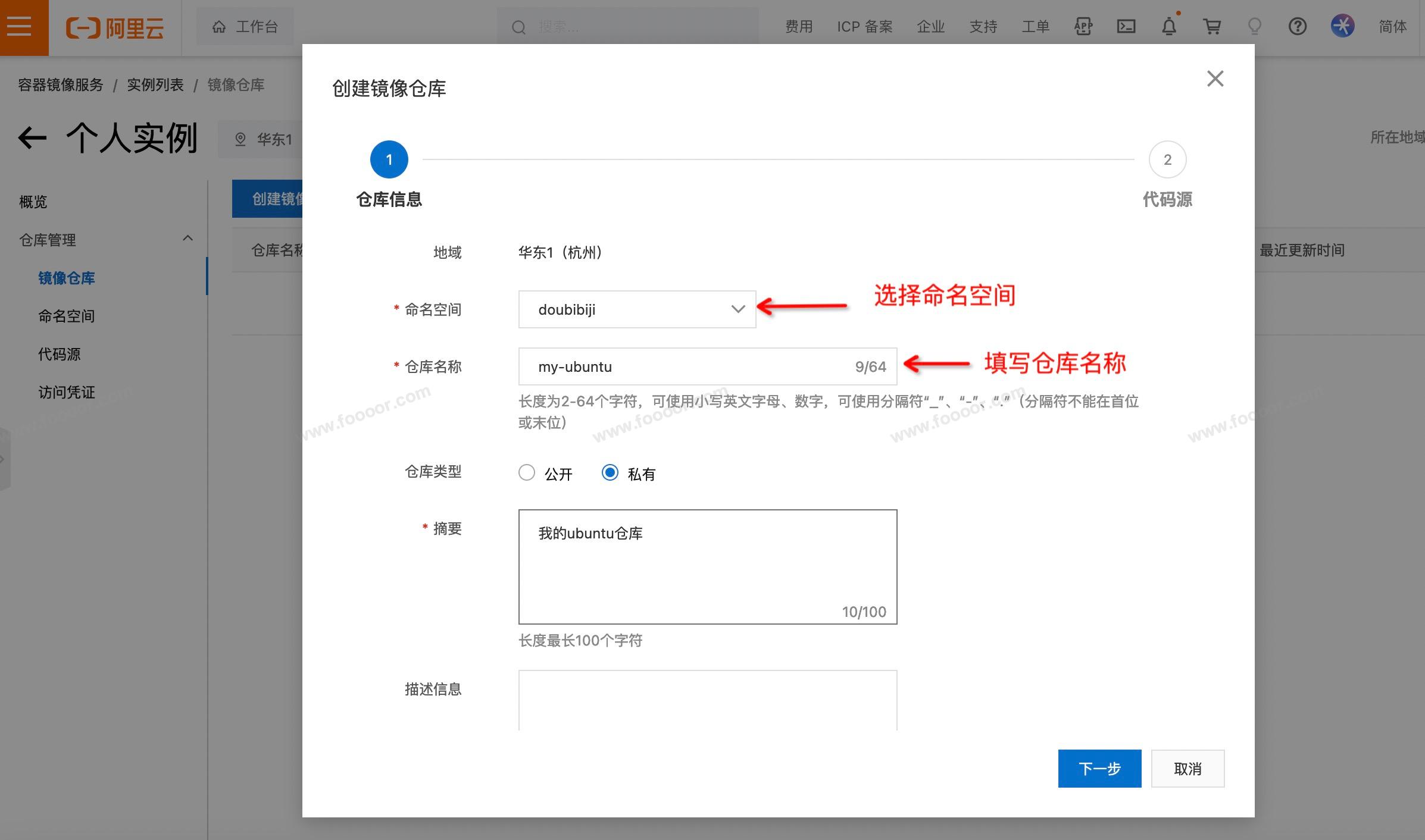Open 访问凭证 in the sidebar
1425x840 pixels.
(x=67, y=392)
